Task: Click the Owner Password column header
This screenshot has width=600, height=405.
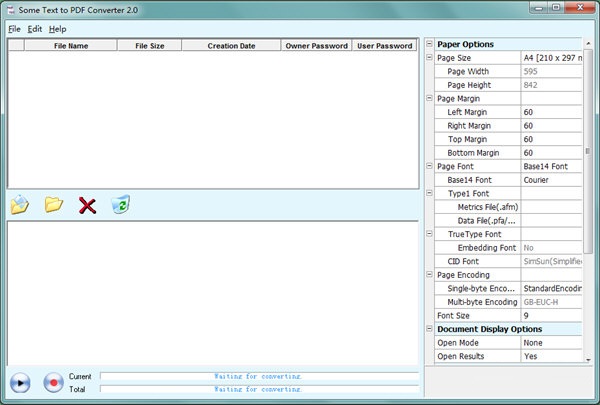Action: click(x=316, y=46)
